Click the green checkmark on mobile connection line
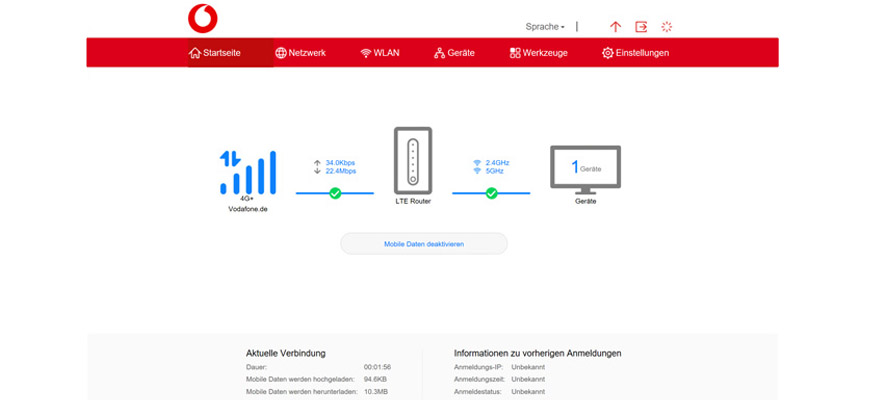 tap(335, 193)
